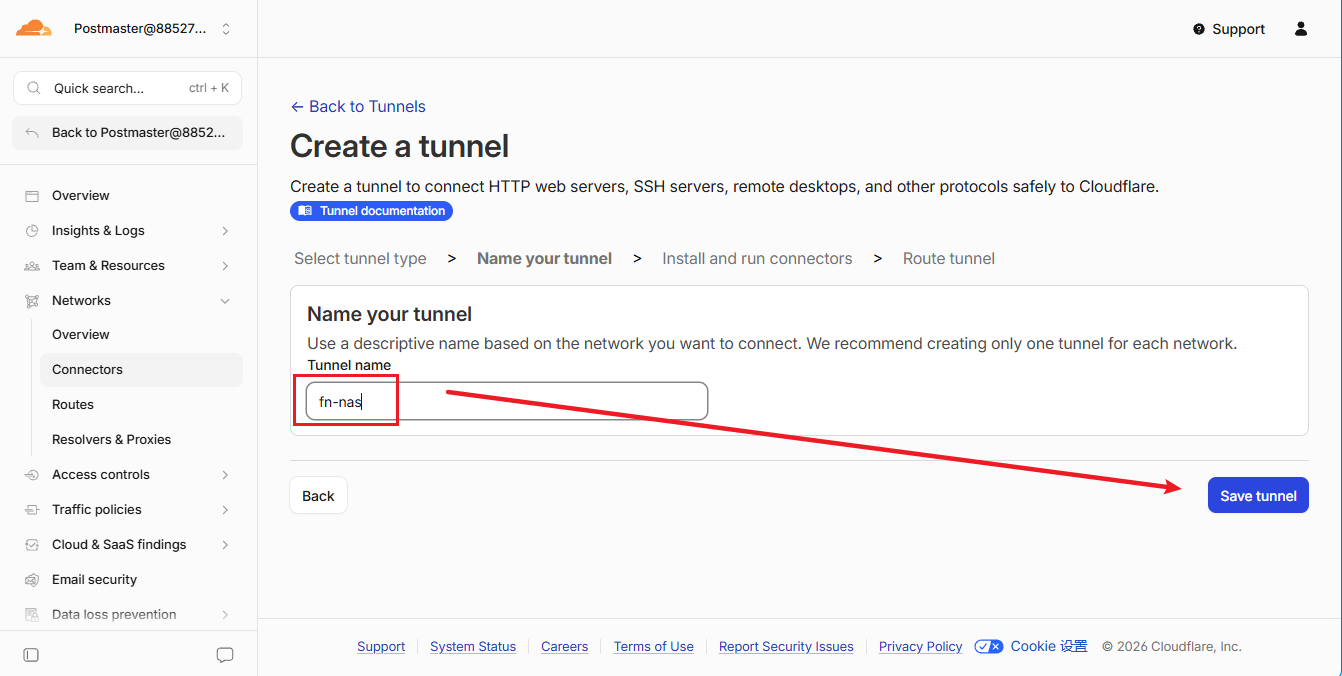The width and height of the screenshot is (1342, 676).
Task: Click the sidebar collapse icon at bottom
Action: (31, 655)
